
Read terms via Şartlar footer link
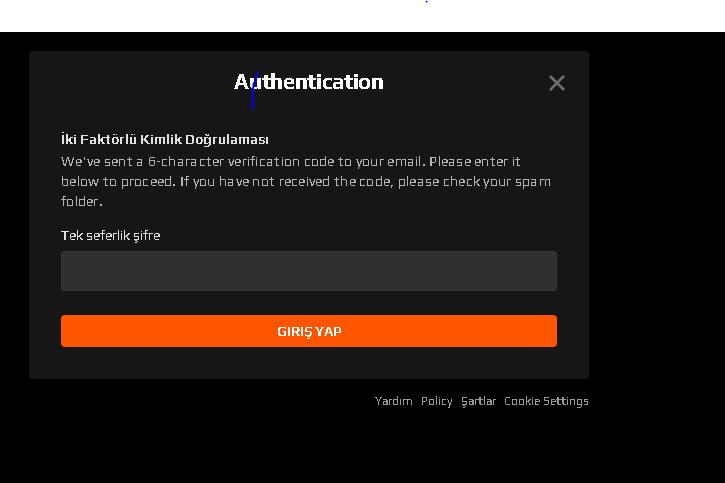[478, 401]
